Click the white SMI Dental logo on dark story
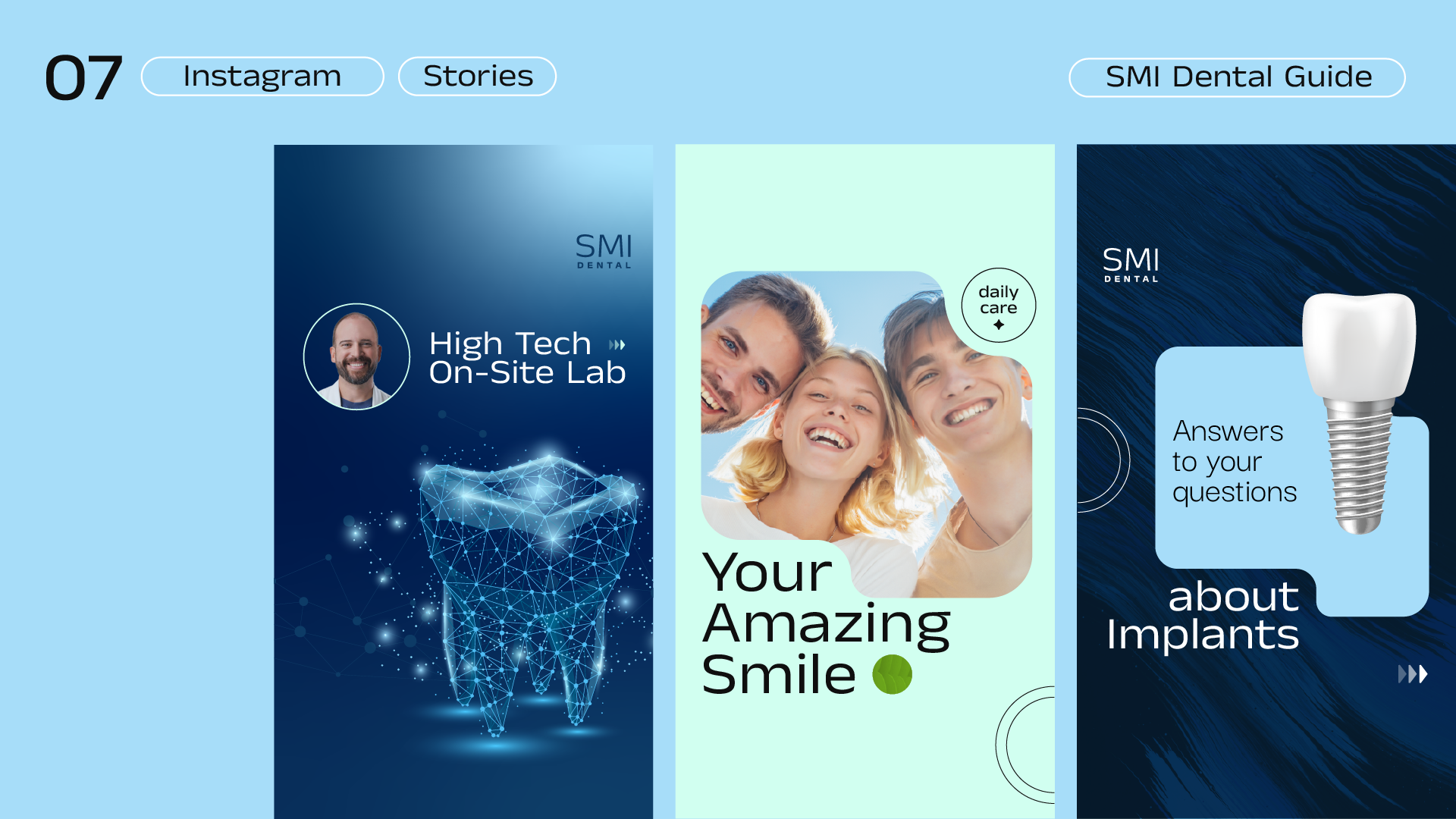This screenshot has width=1456, height=819. (1131, 265)
